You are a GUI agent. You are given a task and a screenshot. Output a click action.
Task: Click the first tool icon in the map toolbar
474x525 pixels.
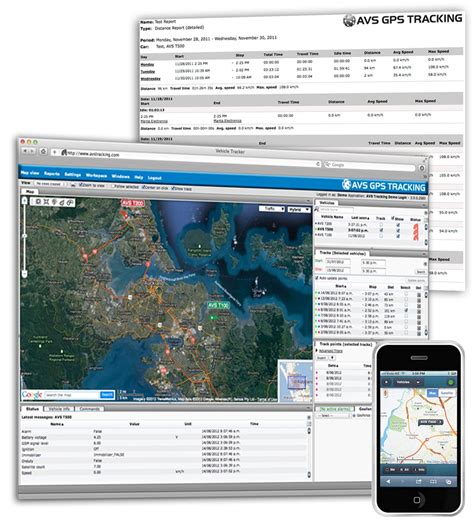(x=38, y=202)
